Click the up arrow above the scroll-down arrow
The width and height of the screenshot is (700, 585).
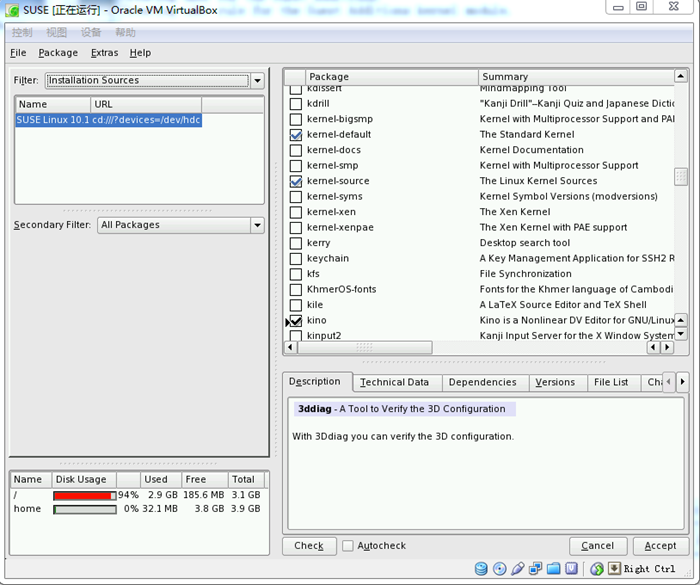coord(680,320)
